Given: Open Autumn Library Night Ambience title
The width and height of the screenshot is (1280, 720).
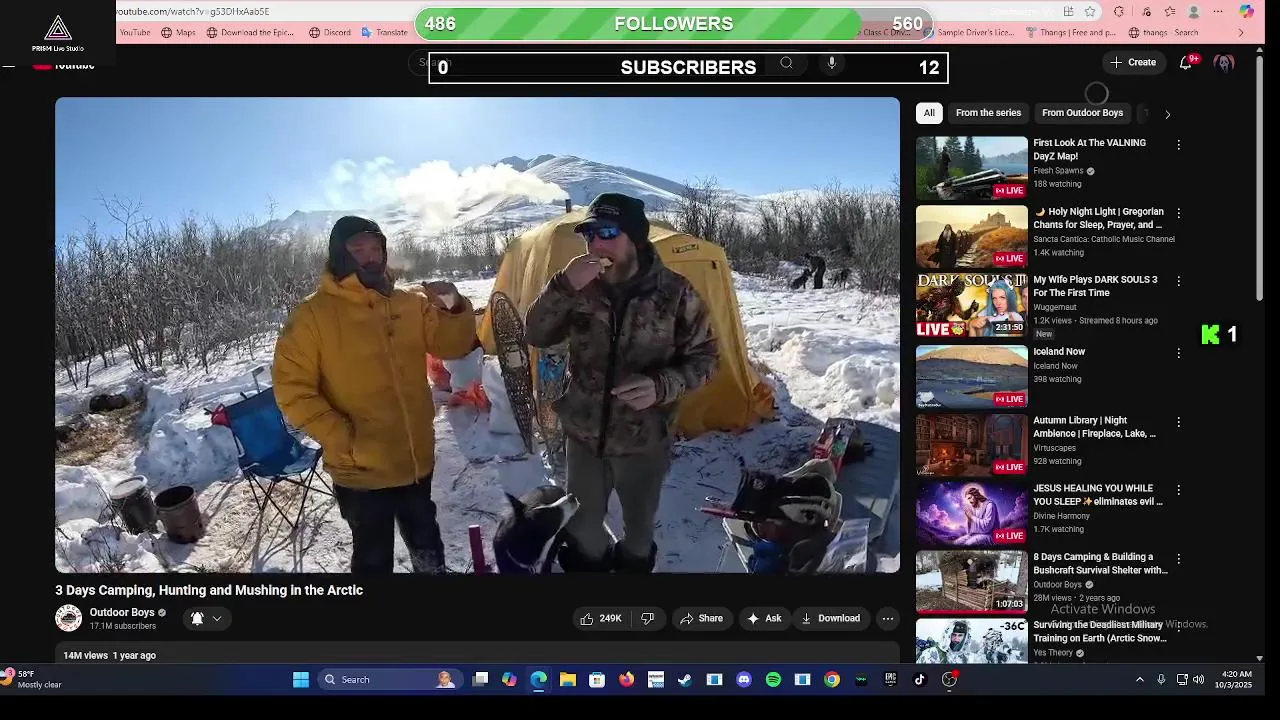Looking at the screenshot, I should tap(1094, 427).
